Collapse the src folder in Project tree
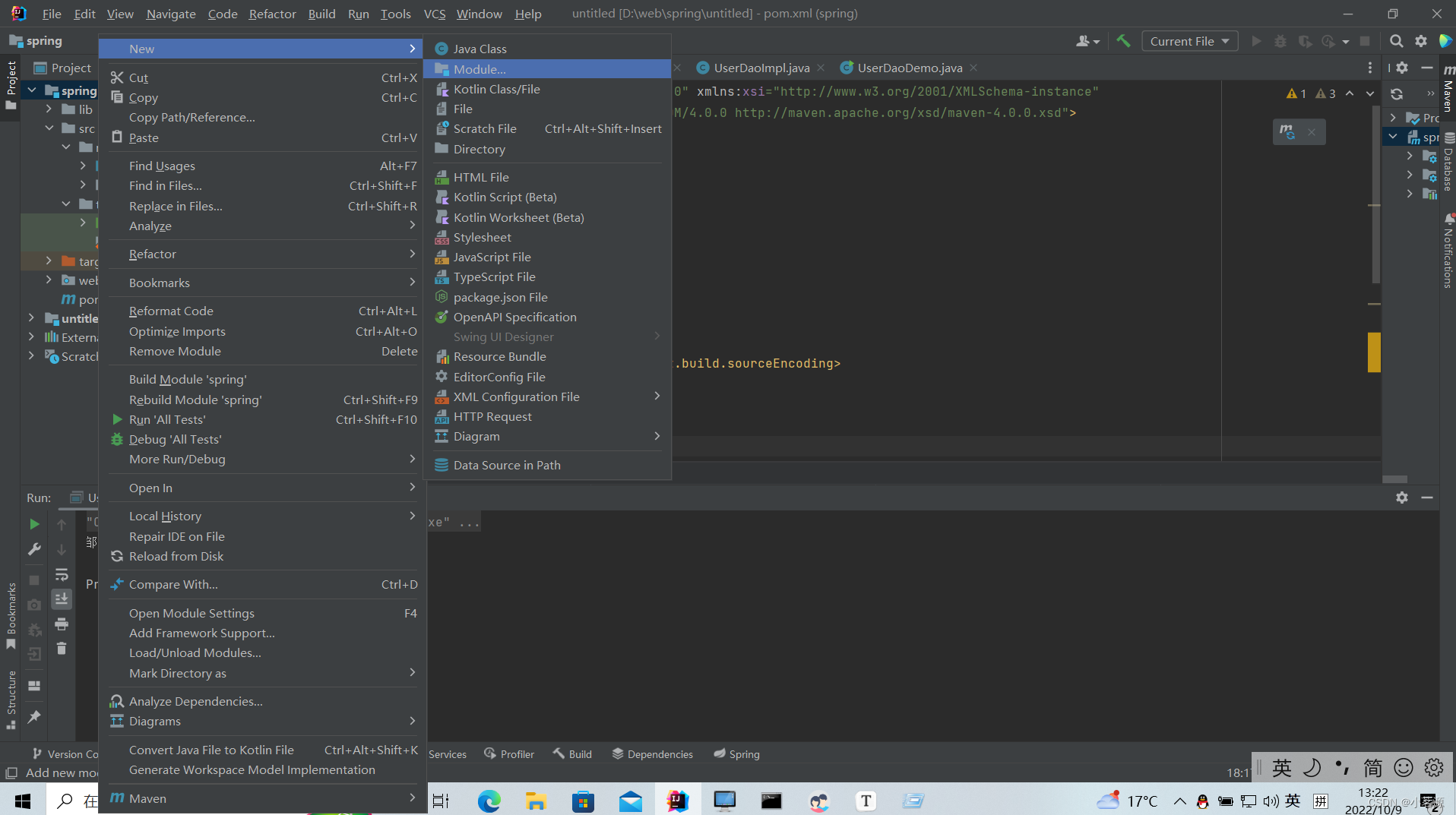Viewport: 1456px width, 815px height. click(x=49, y=128)
